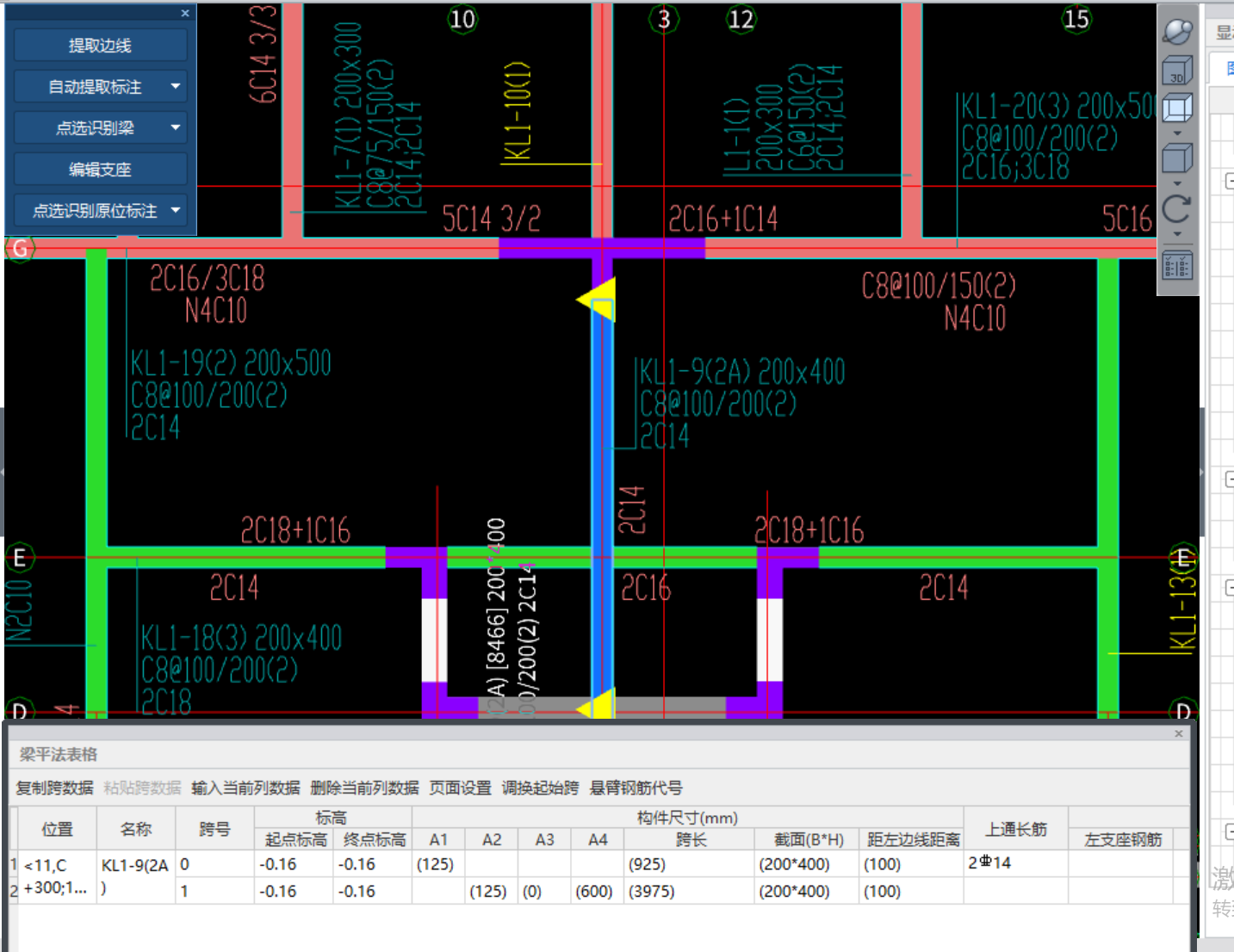Click the 2C16/3C18 rebar annotation
The height and width of the screenshot is (952, 1234).
[208, 279]
